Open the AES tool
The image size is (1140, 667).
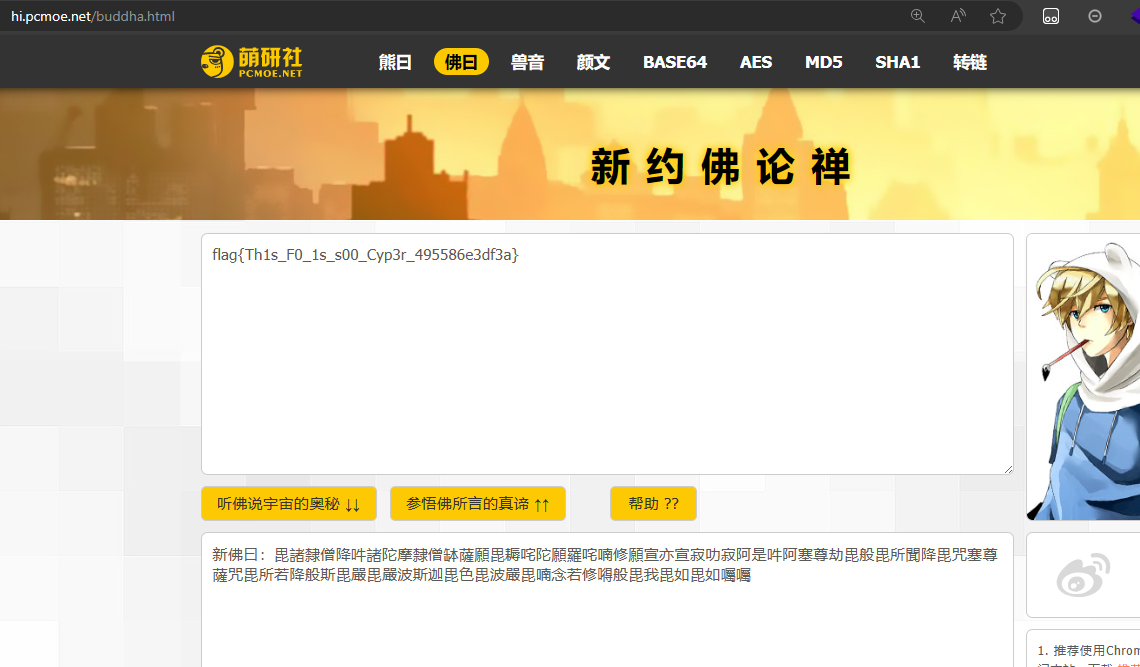point(756,63)
